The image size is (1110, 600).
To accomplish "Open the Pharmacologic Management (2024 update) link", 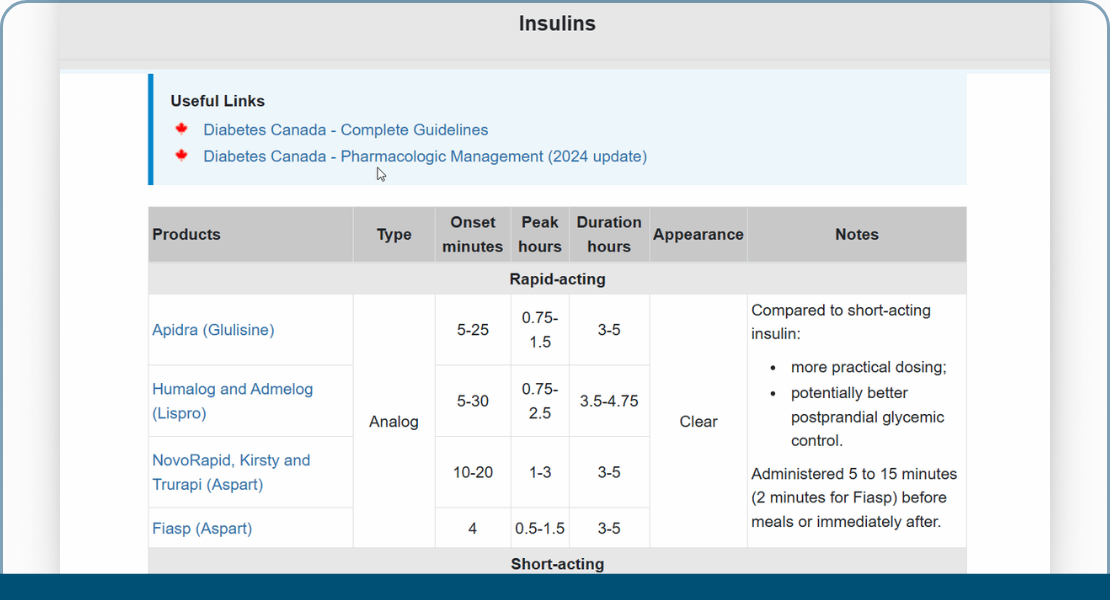I will pos(425,156).
